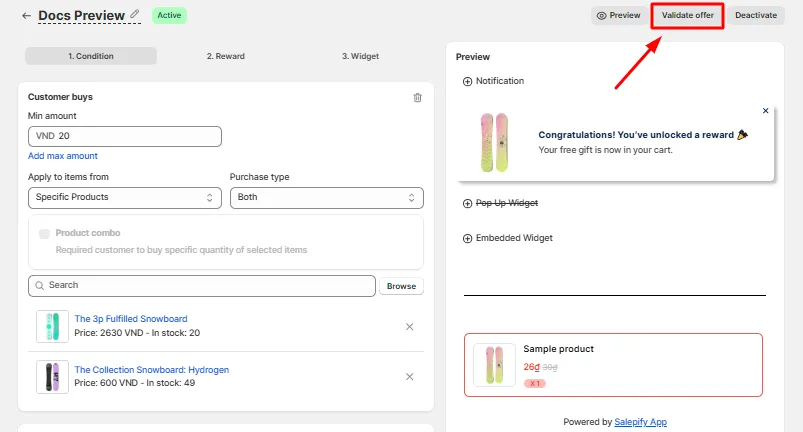Screen dimensions: 803x432
Task: Click 'Price: 2630 VND - In stock: 20' text
Action: (x=137, y=333)
